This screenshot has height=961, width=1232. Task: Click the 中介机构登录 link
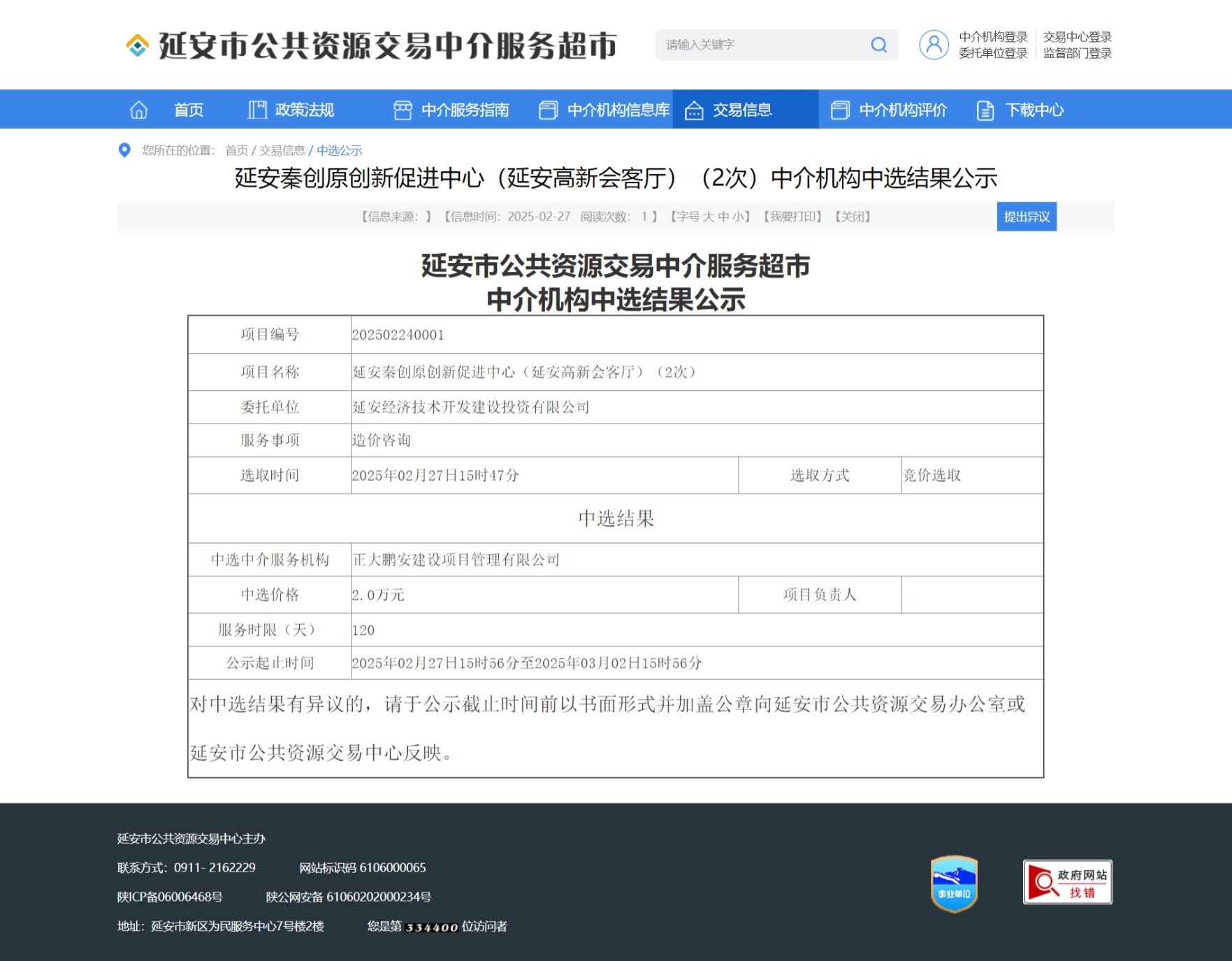(x=992, y=36)
